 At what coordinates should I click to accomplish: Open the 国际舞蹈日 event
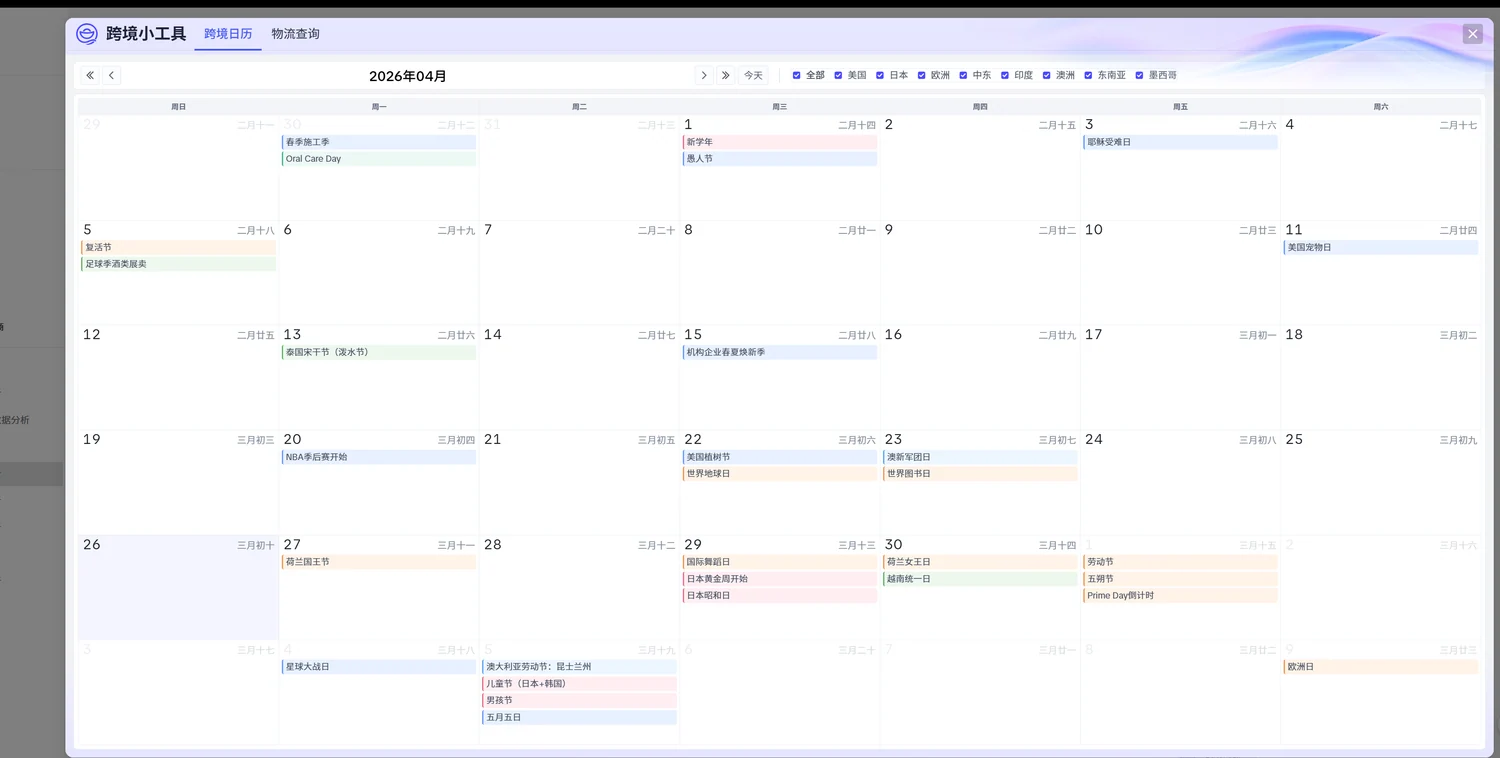point(780,562)
